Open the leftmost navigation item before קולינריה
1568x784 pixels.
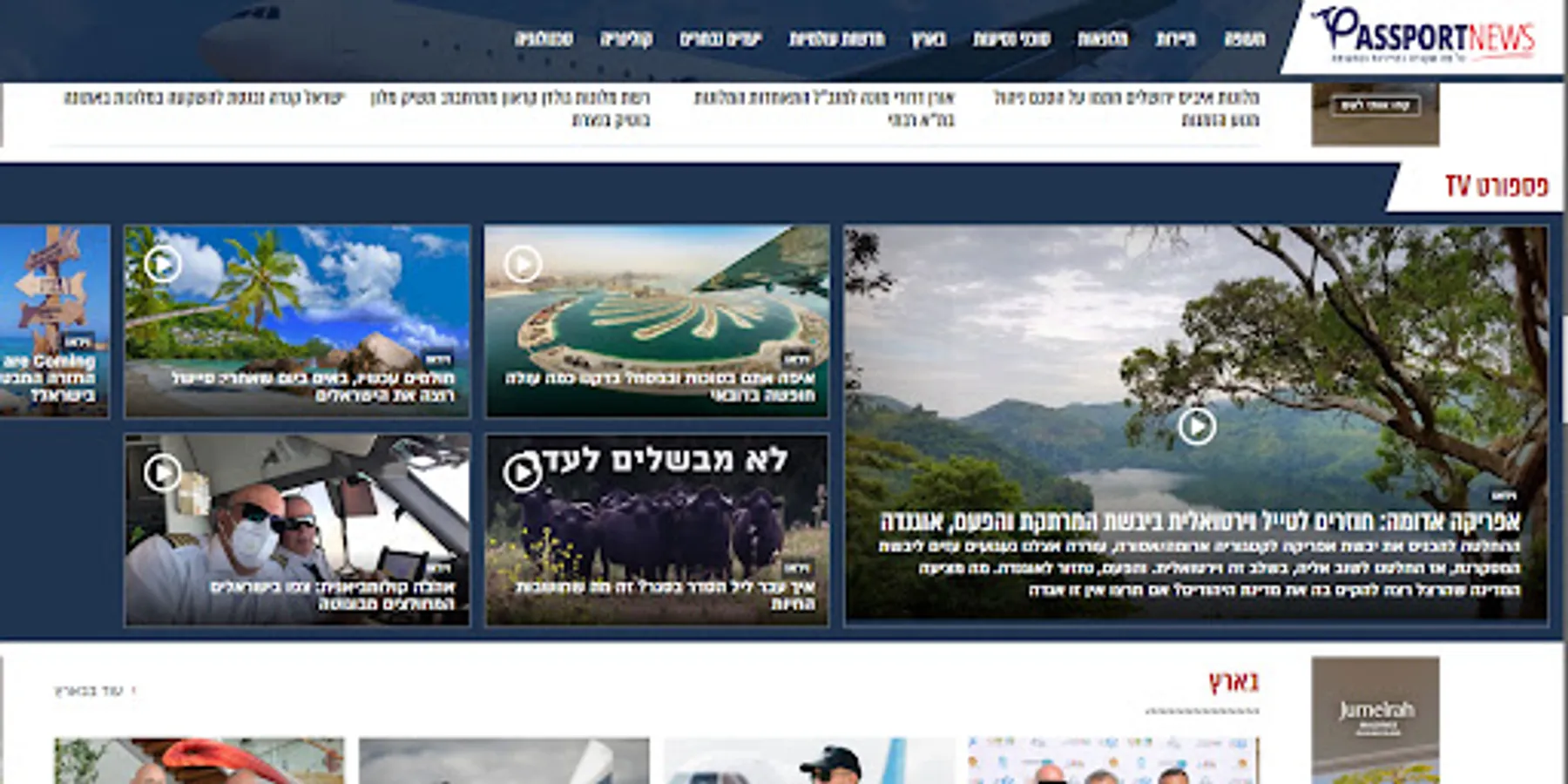[x=544, y=39]
